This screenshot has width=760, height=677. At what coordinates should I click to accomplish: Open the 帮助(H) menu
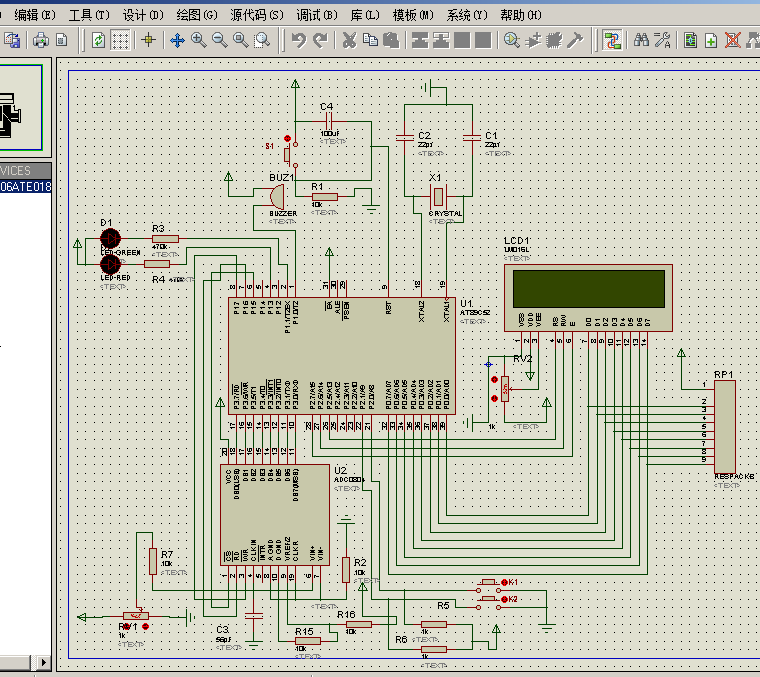[x=520, y=15]
